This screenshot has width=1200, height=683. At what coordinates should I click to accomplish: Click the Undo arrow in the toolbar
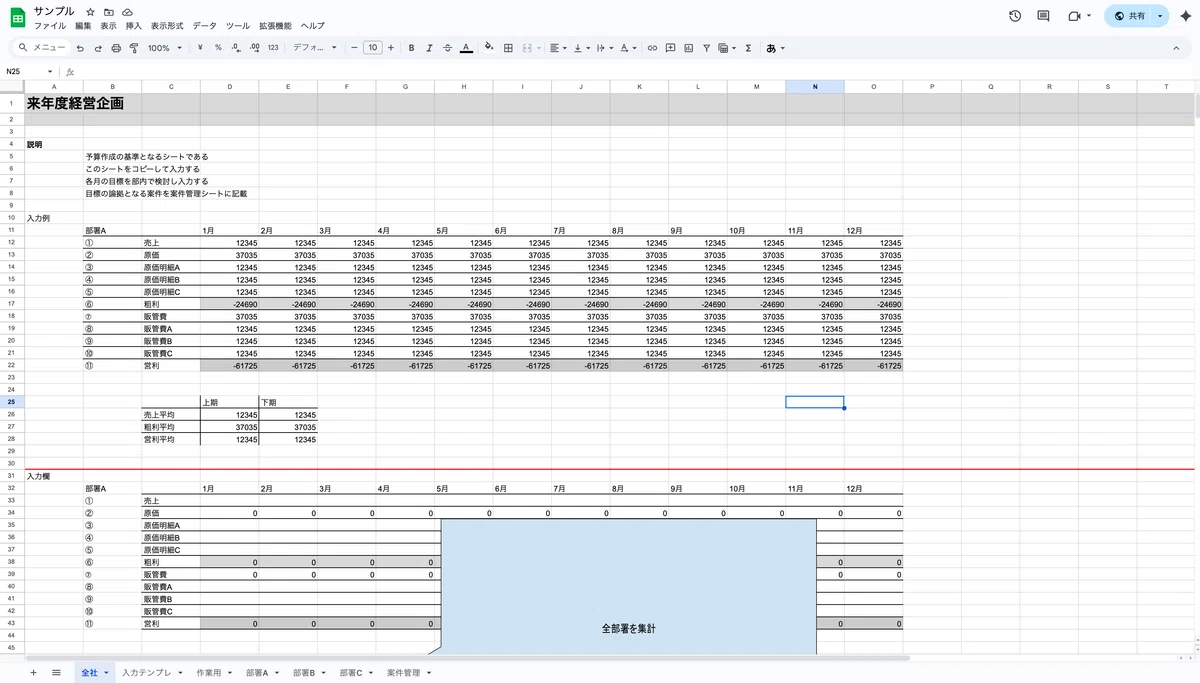[80, 47]
